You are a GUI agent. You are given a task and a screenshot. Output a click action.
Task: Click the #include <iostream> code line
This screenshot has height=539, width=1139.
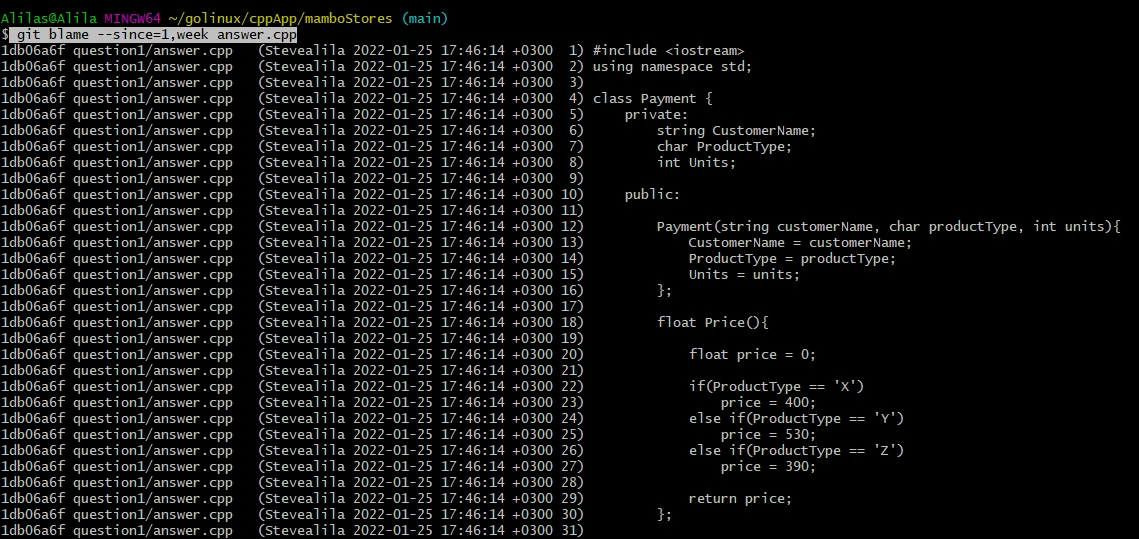(x=668, y=51)
